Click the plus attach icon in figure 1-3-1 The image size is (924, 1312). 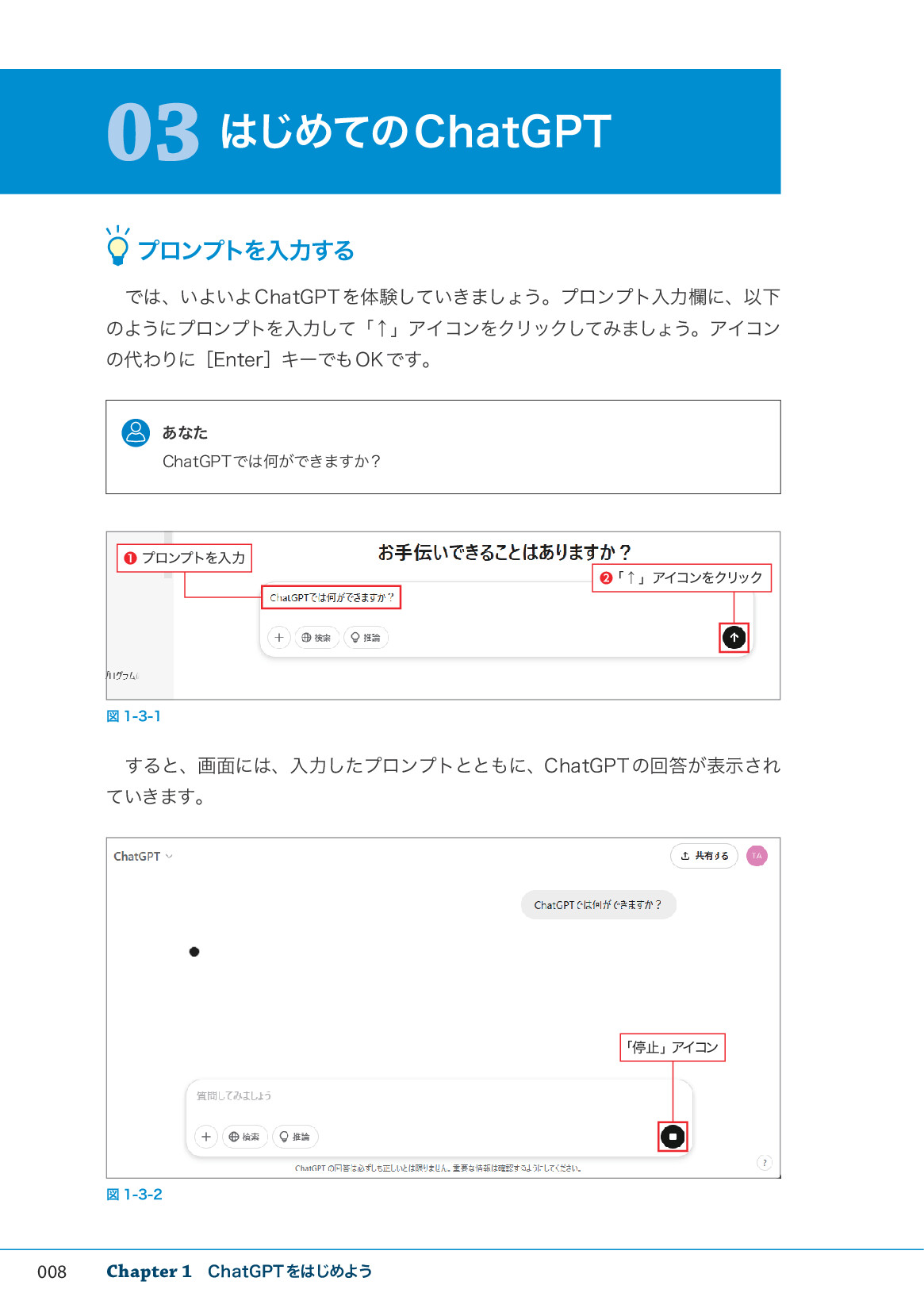[x=278, y=637]
